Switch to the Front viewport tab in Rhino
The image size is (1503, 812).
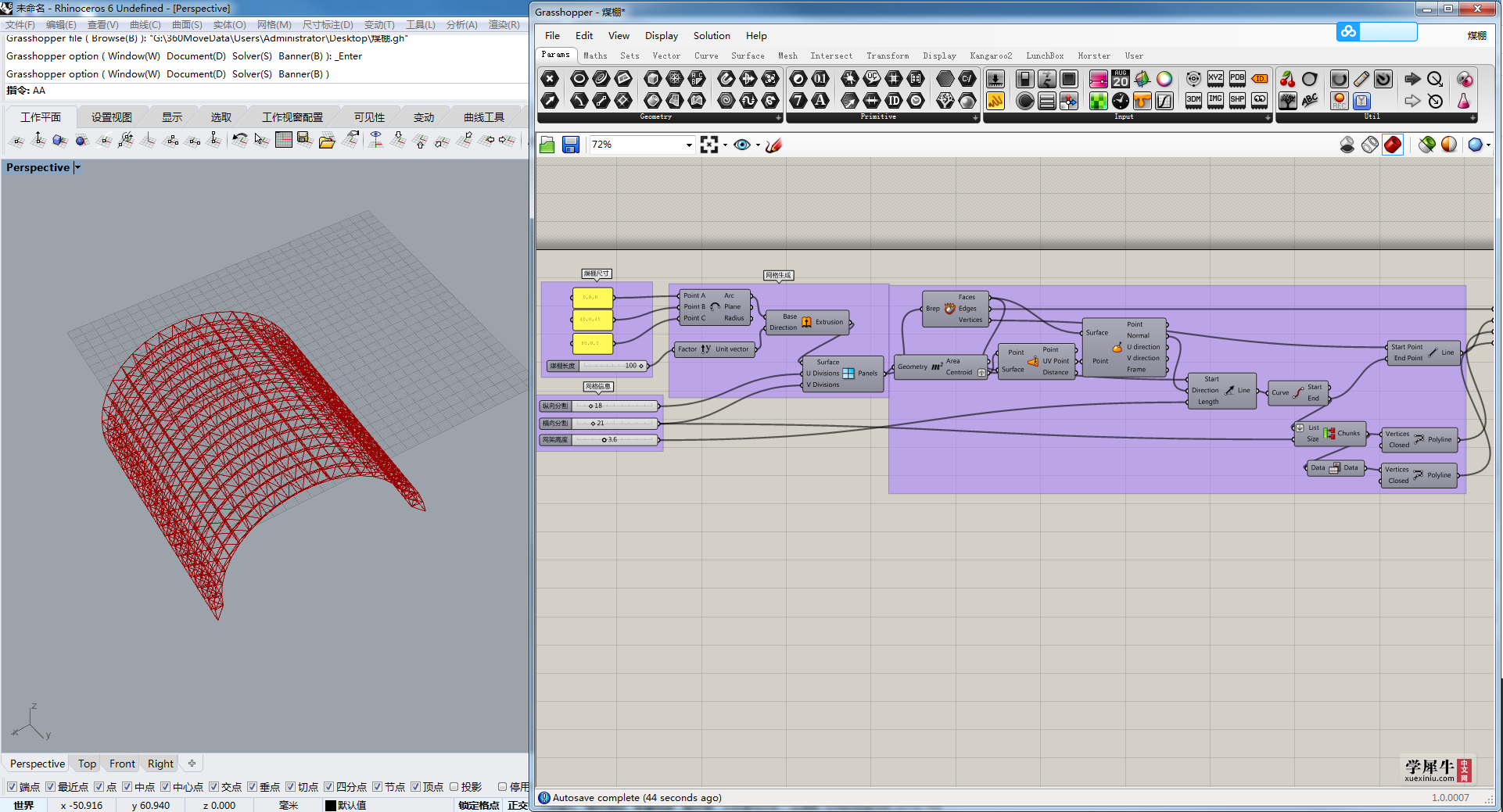[x=122, y=764]
